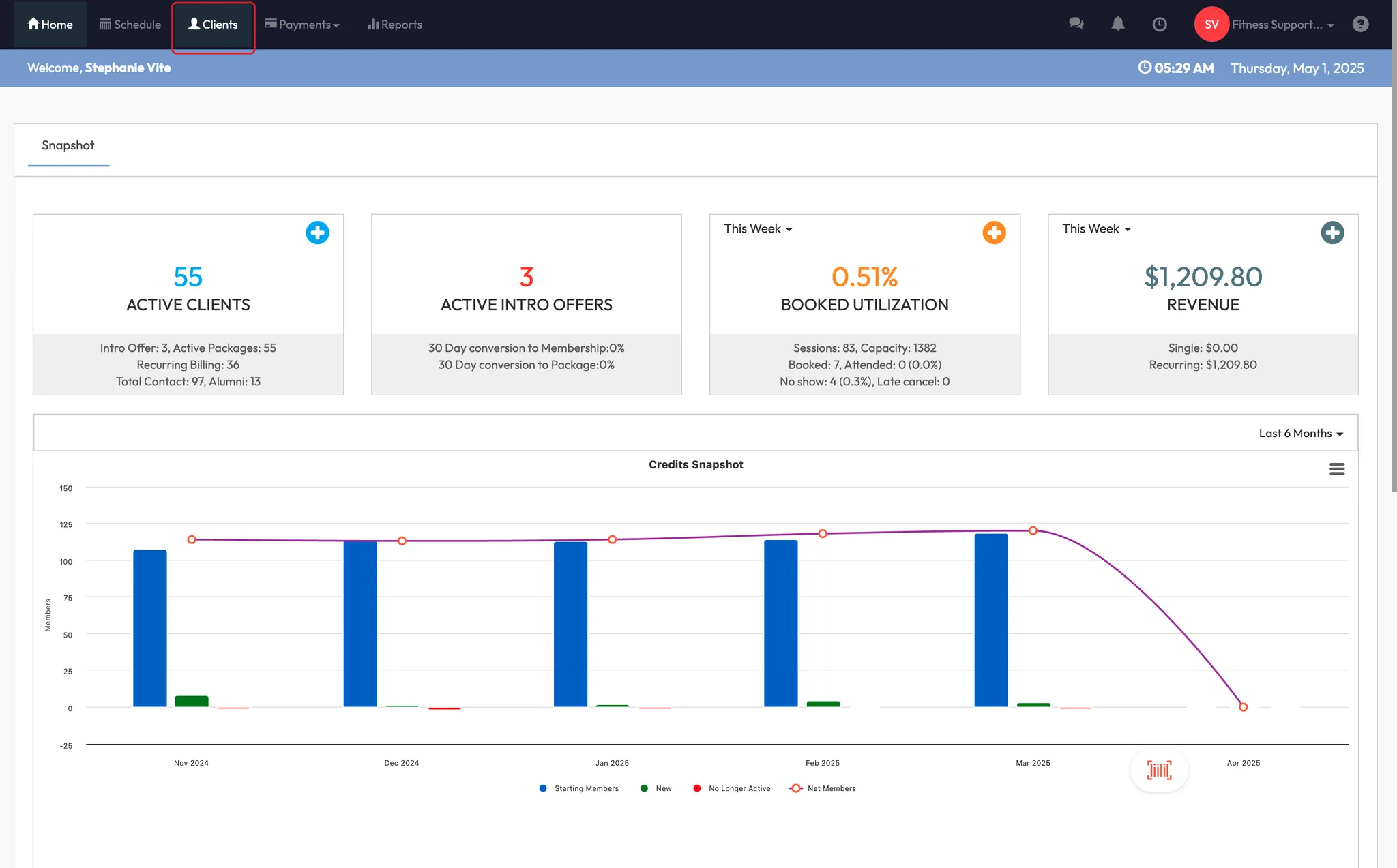Expand Active Clients with blue plus icon
Viewport: 1397px width, 868px height.
coord(317,233)
